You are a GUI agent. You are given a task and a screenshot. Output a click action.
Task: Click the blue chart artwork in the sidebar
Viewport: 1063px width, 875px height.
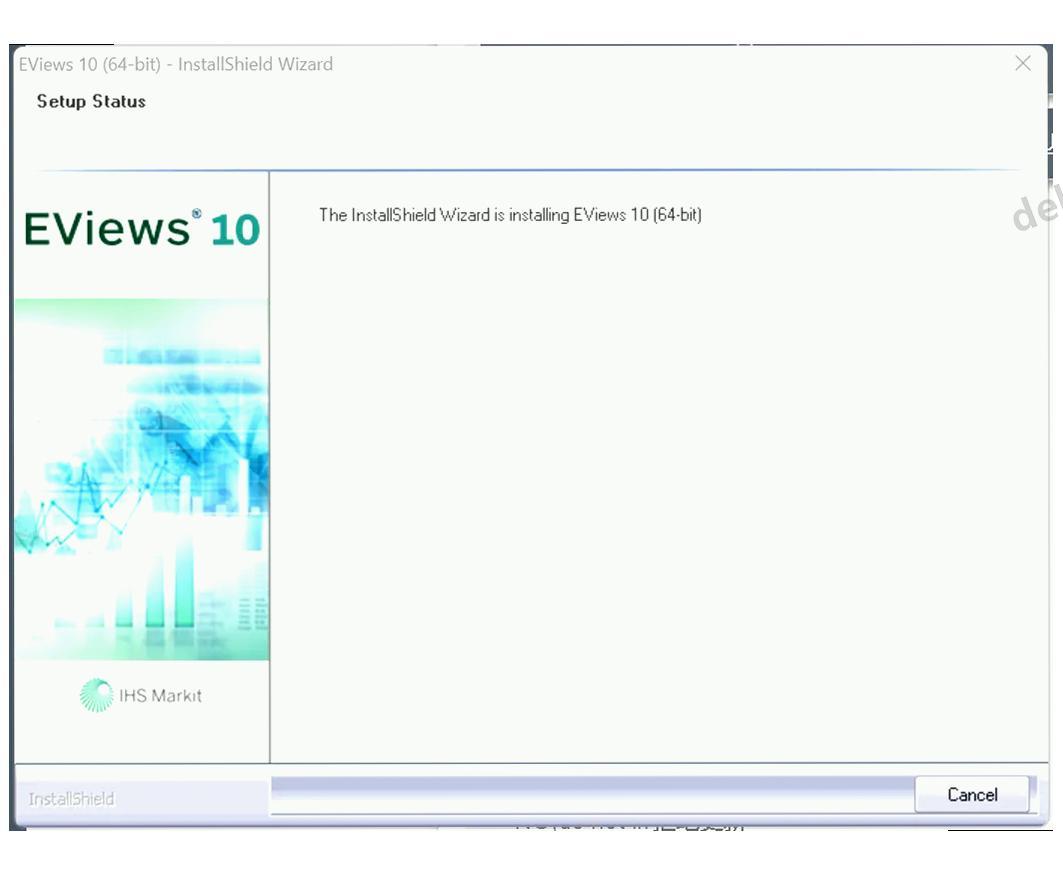(x=142, y=479)
